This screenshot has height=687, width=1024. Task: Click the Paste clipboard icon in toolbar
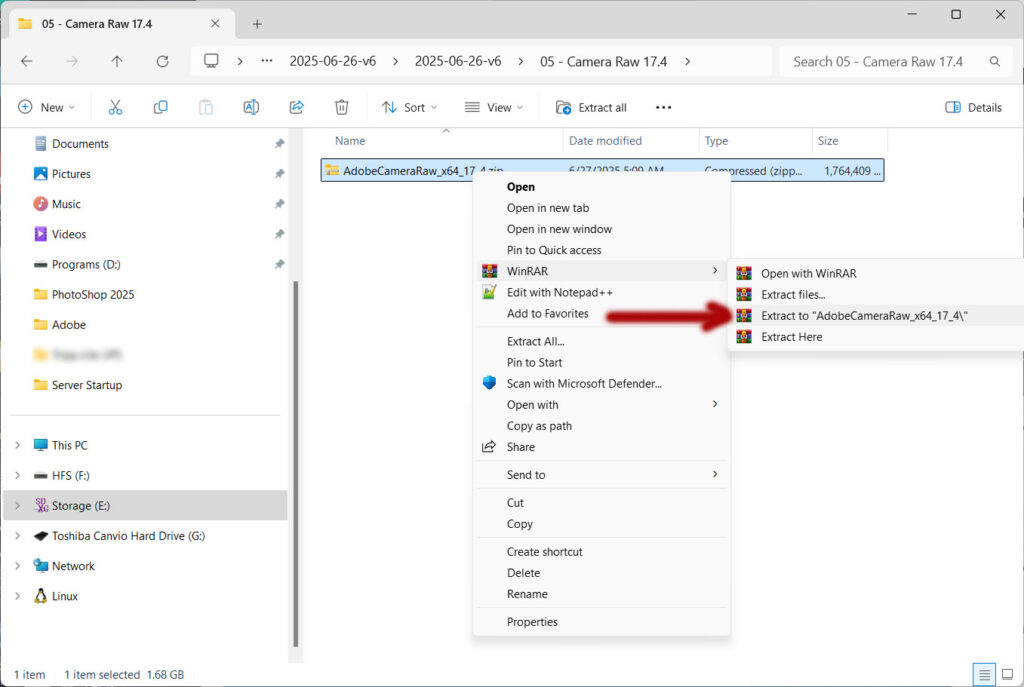click(206, 107)
